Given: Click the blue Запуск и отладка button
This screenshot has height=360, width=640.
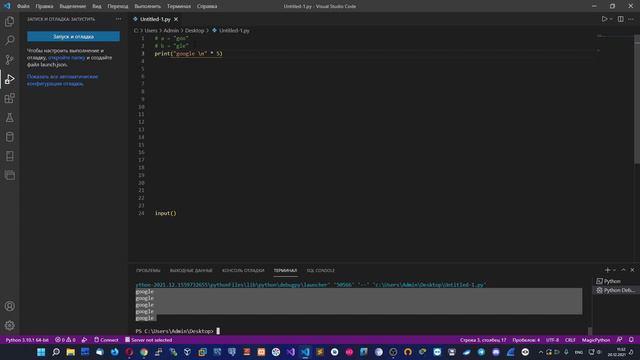Looking at the screenshot, I should 73,37.
